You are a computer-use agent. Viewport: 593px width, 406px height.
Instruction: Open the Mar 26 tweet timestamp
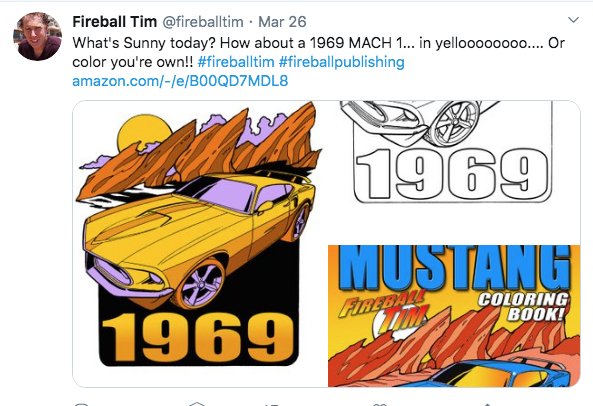pyautogui.click(x=282, y=22)
